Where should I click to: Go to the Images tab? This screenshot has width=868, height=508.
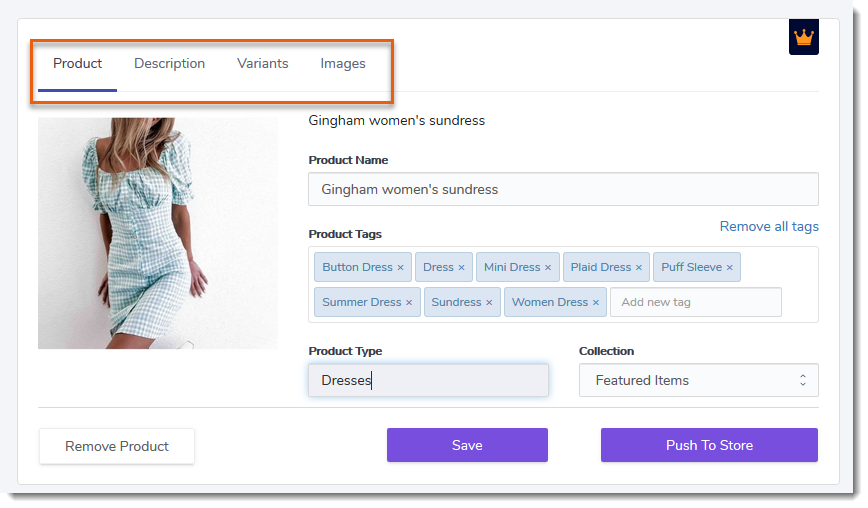pyautogui.click(x=343, y=64)
